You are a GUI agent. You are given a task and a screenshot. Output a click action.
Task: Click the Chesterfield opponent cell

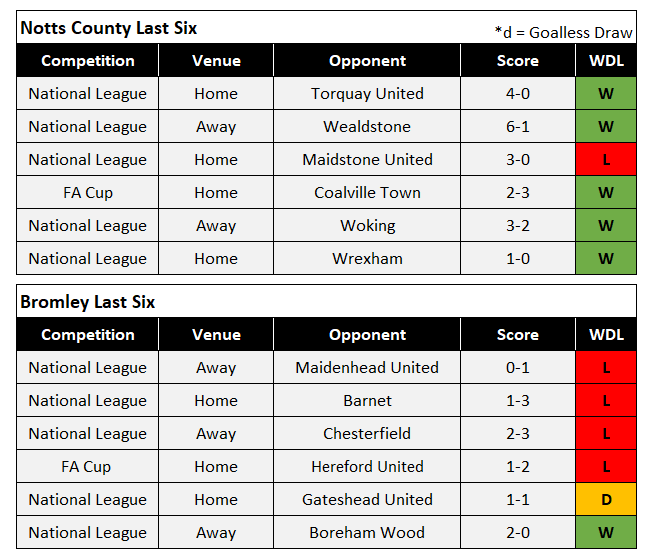[367, 434]
